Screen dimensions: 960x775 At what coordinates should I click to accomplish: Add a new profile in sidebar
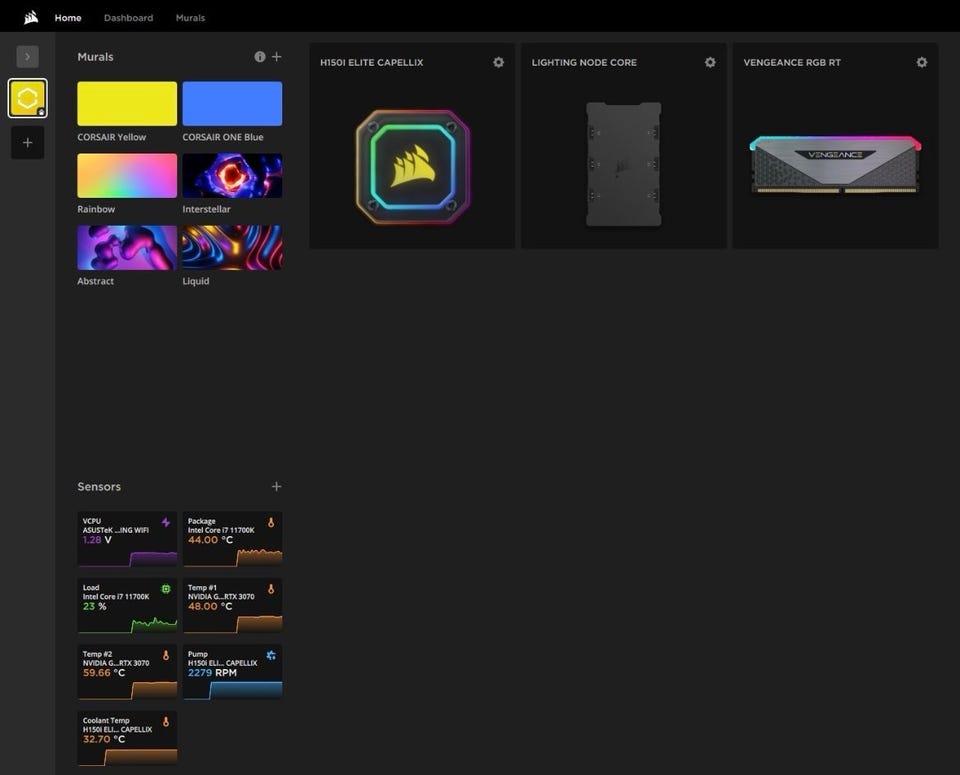tap(28, 143)
